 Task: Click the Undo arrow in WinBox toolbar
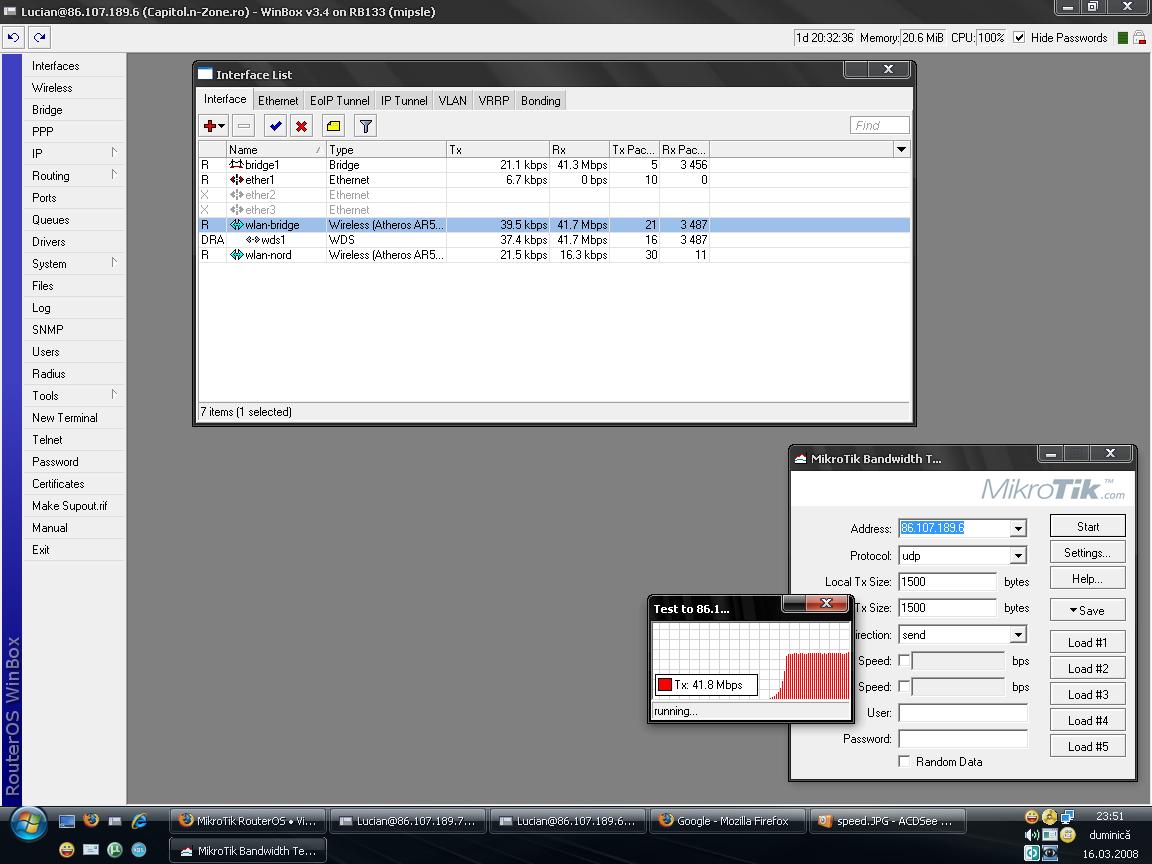click(14, 37)
